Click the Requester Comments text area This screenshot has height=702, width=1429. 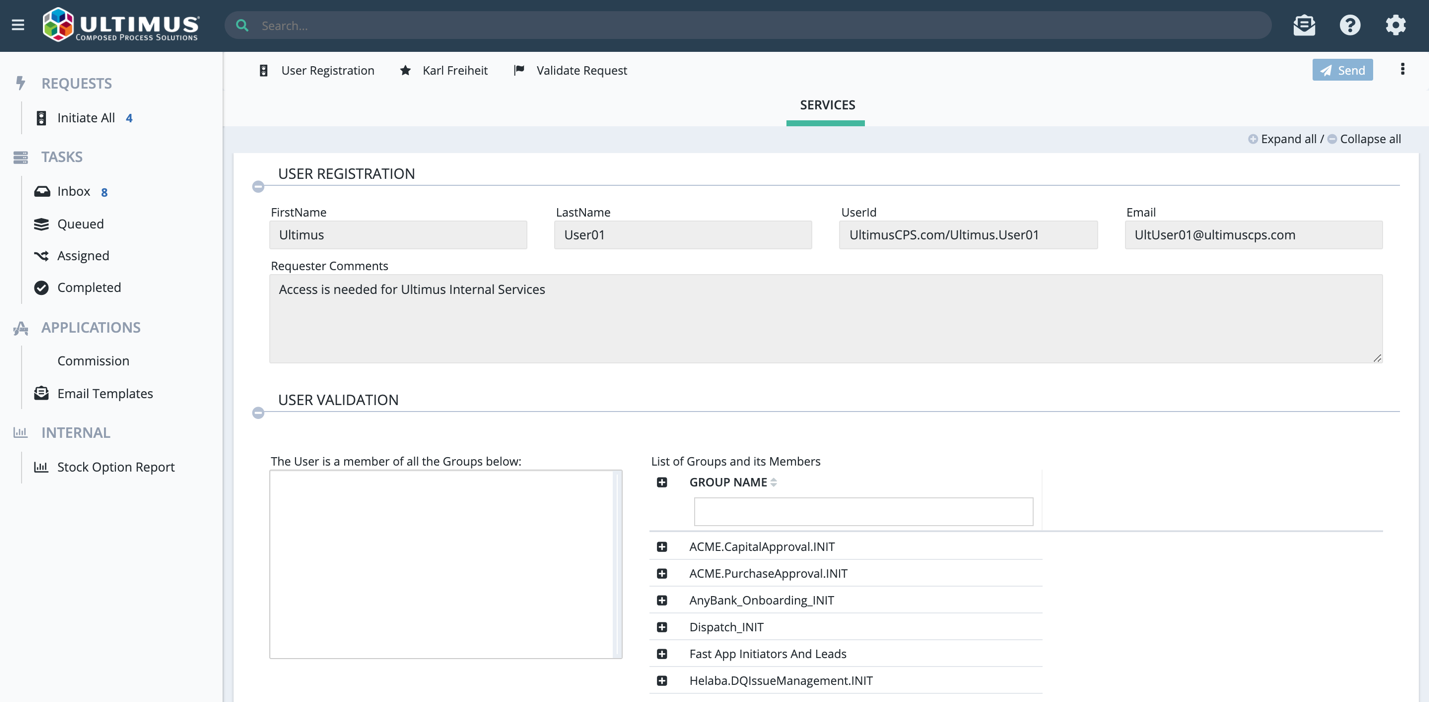coord(826,319)
